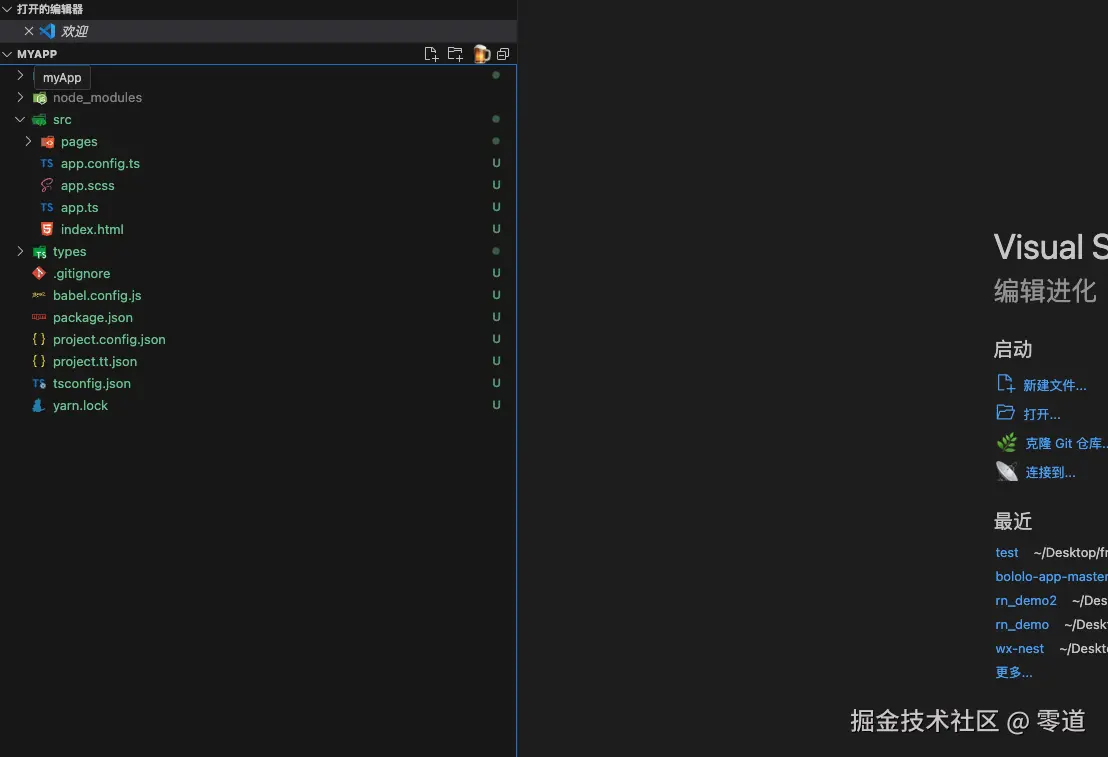Click the U status badge on yarn.lock row
The width and height of the screenshot is (1108, 757).
pyautogui.click(x=496, y=404)
